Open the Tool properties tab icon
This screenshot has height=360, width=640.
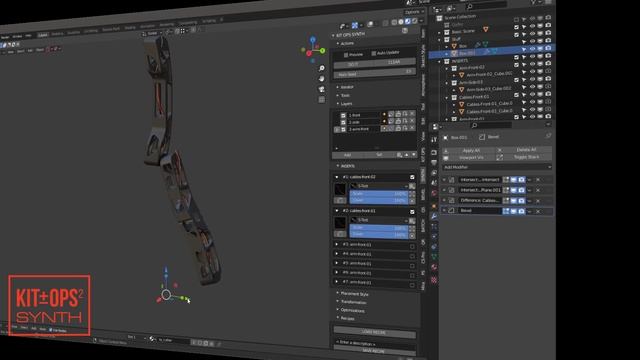click(x=434, y=140)
